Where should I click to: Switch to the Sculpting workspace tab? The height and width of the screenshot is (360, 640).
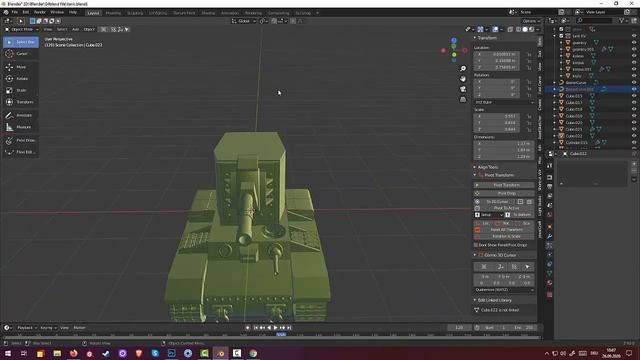click(135, 13)
